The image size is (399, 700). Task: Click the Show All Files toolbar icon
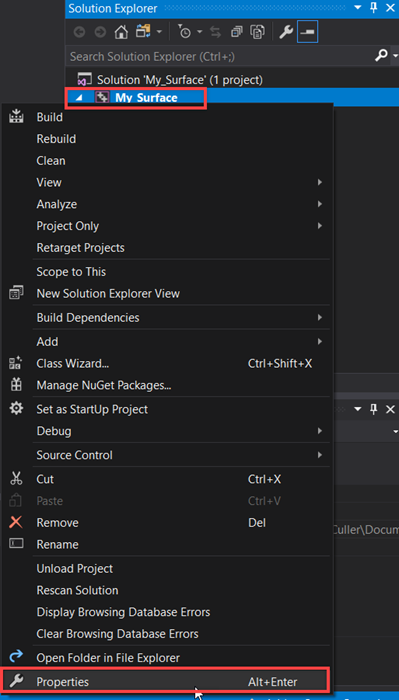point(258,32)
